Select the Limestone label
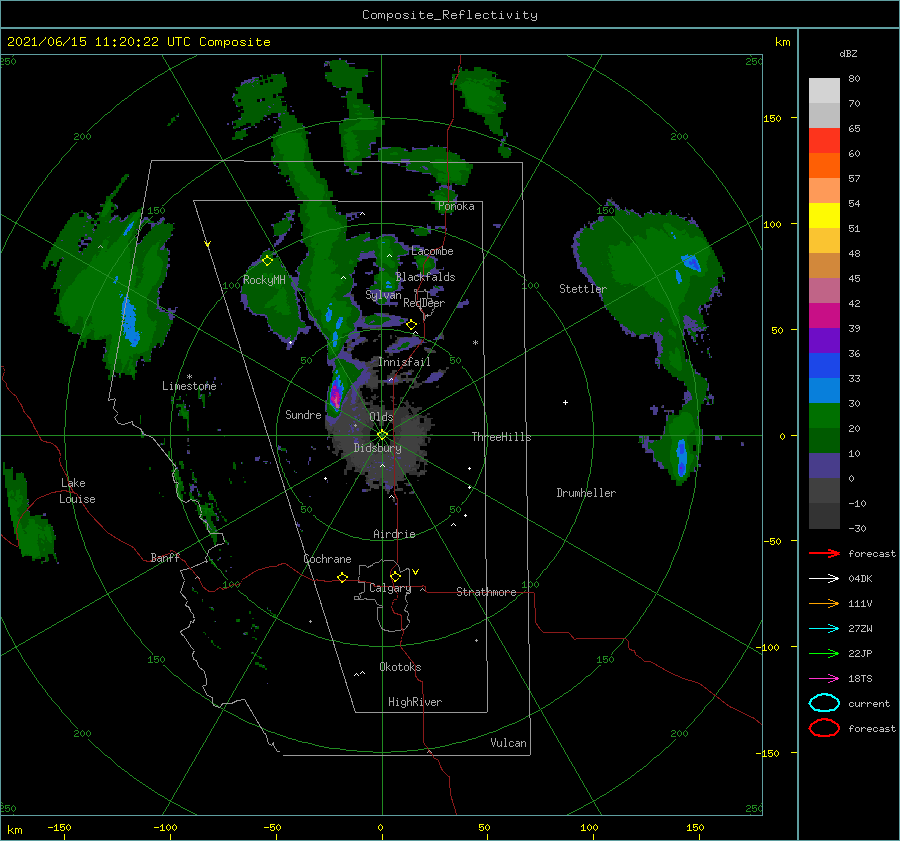 tap(189, 386)
